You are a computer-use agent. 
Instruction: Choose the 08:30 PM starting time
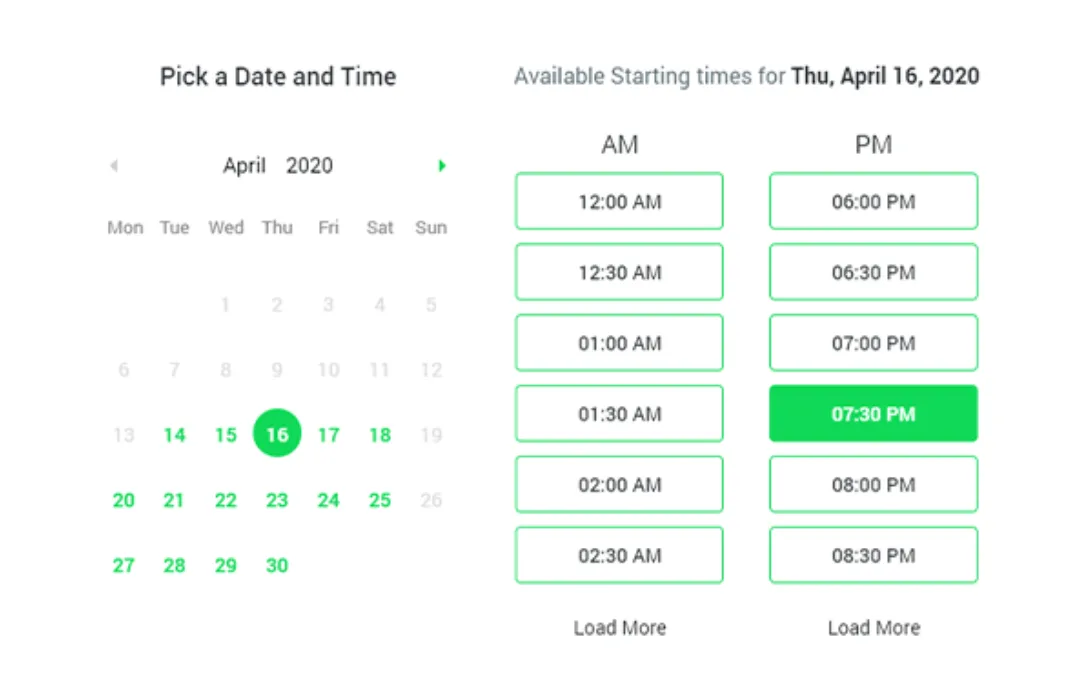[x=873, y=555]
